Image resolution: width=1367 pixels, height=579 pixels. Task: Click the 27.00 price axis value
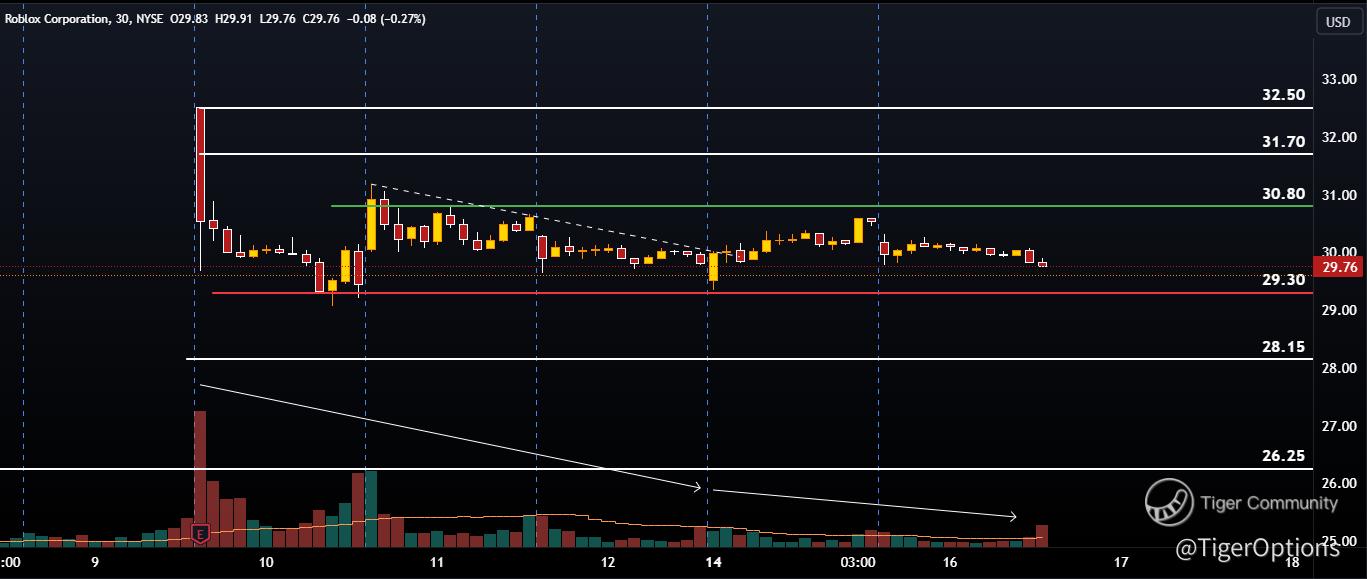click(1339, 426)
